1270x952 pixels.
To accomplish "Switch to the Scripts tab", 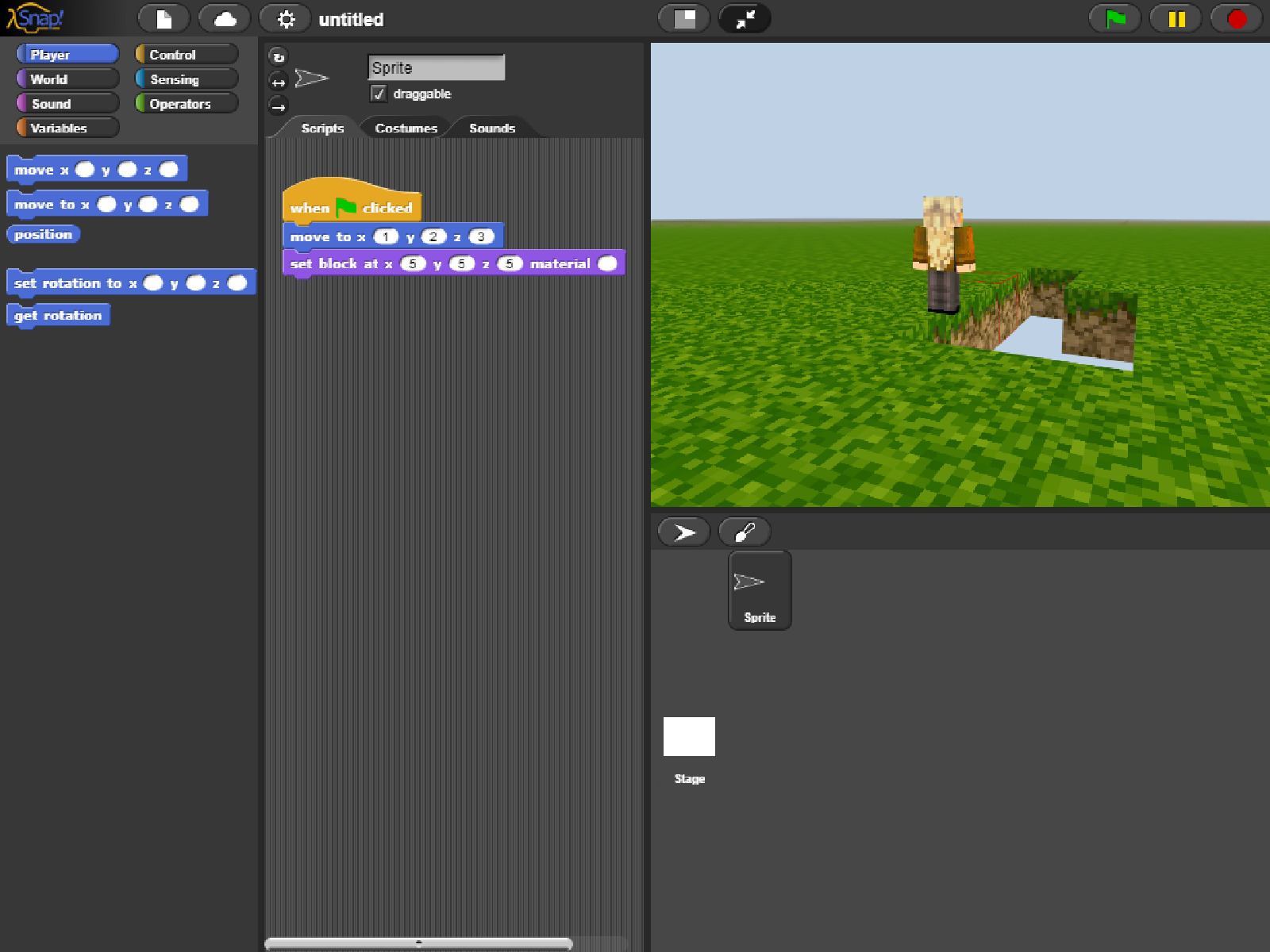I will point(322,128).
